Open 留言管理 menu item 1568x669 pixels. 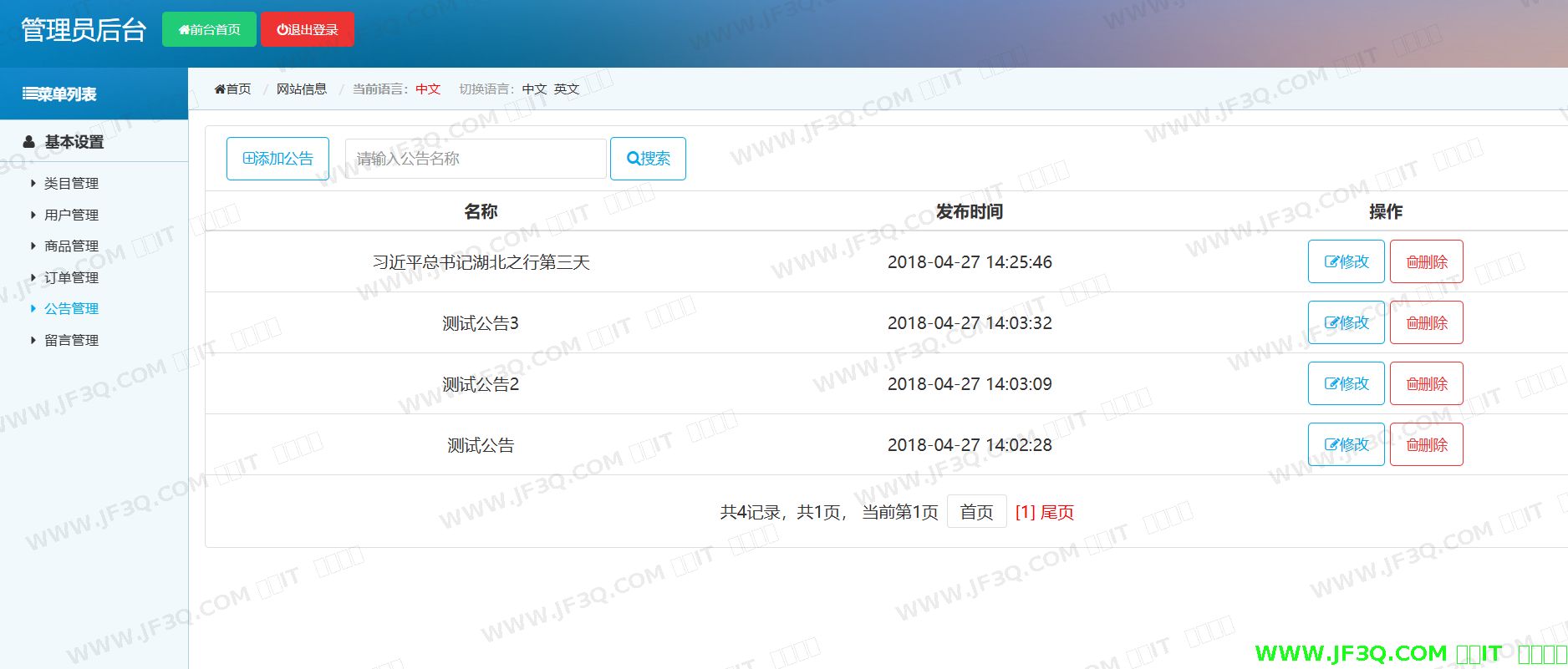[71, 340]
